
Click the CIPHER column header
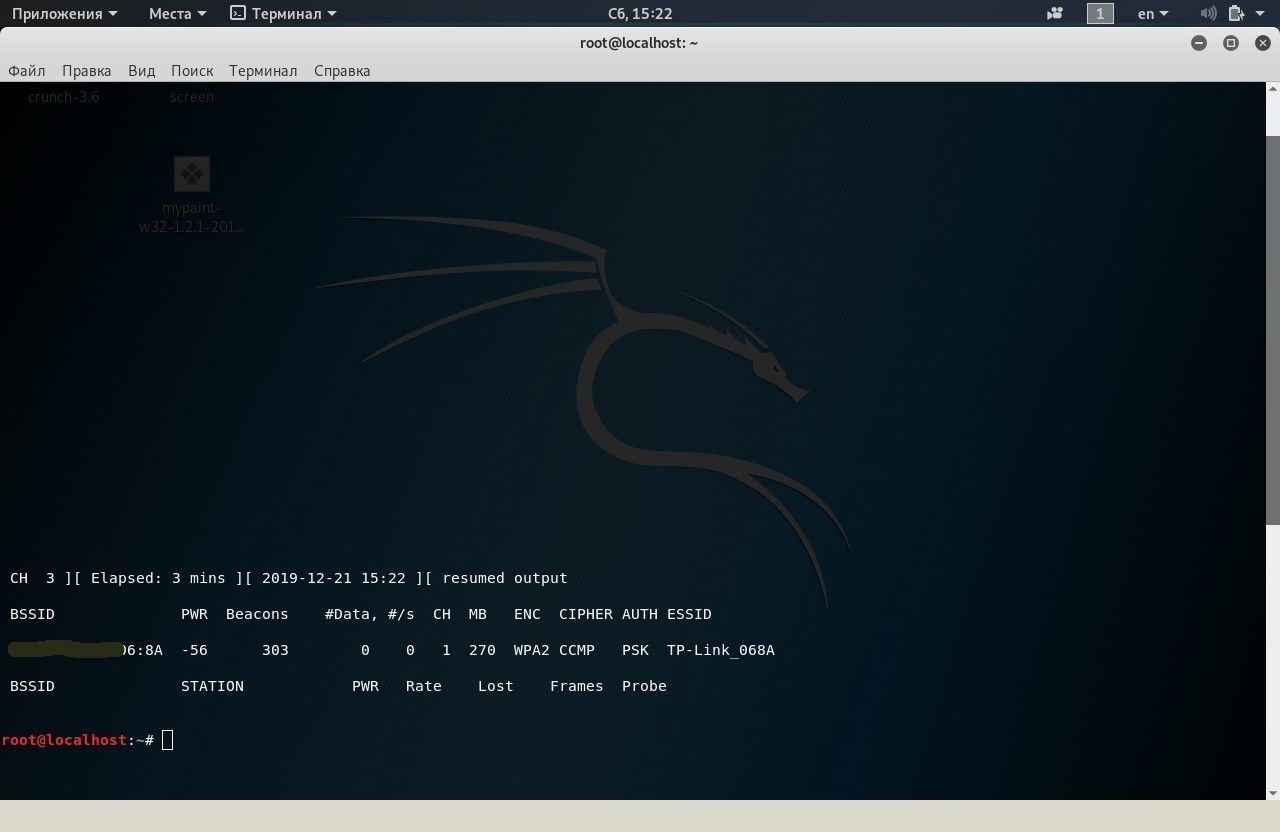click(x=586, y=614)
